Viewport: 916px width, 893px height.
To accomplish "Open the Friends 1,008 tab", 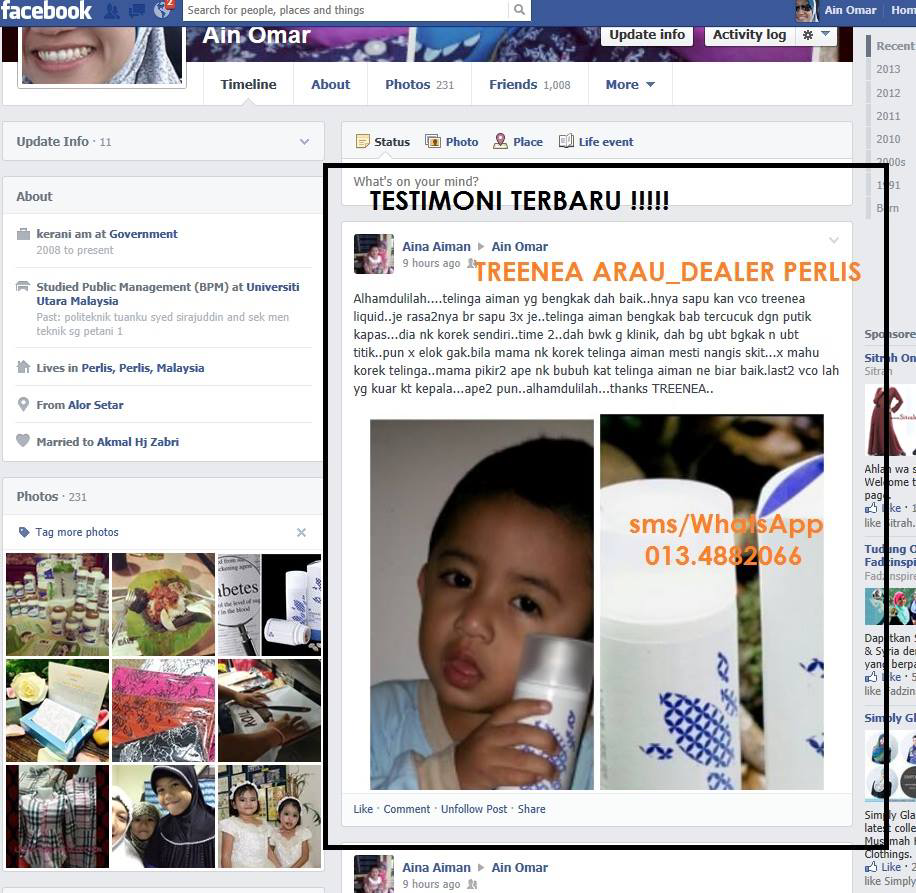I will click(530, 85).
